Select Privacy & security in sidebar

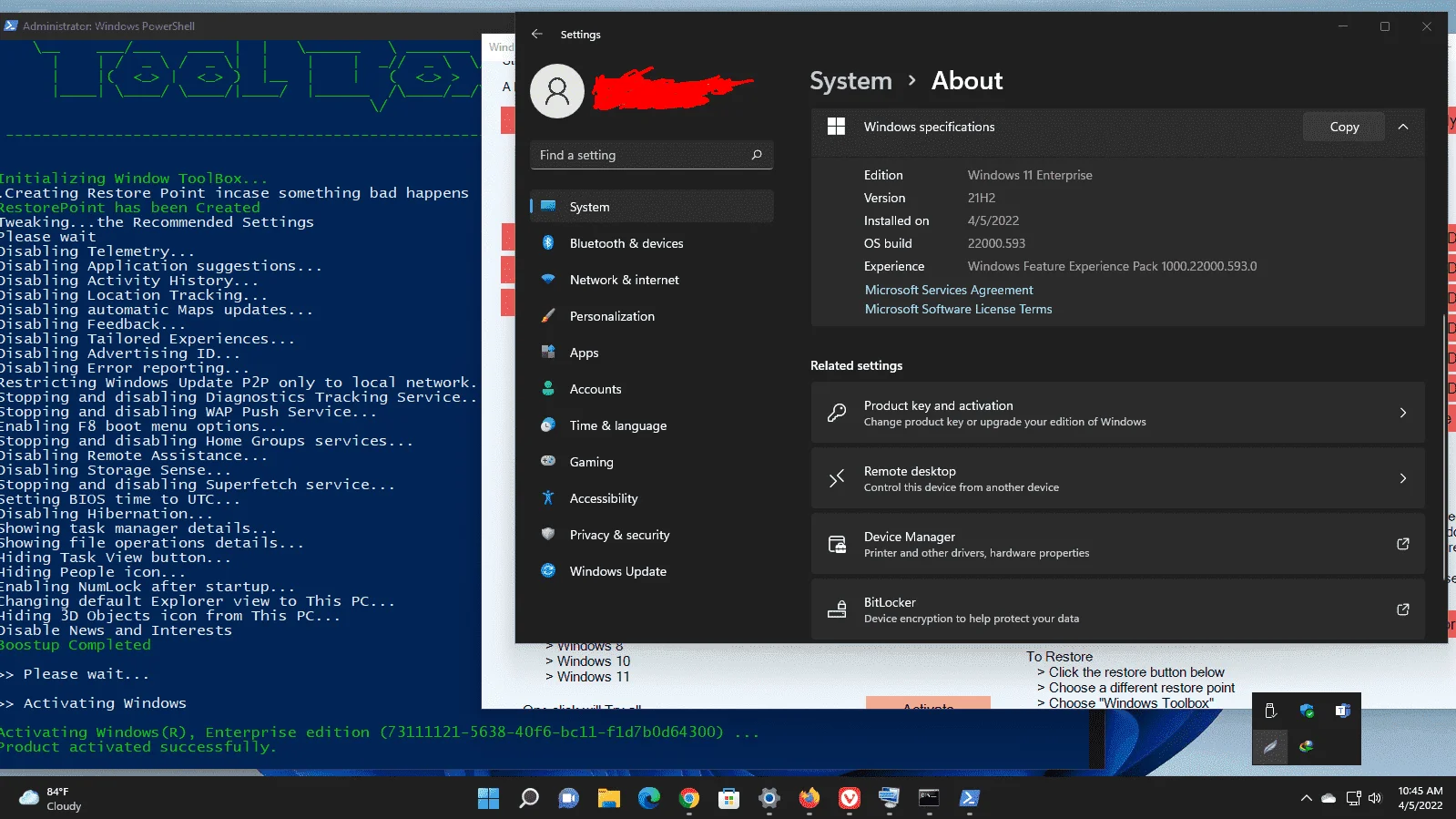[652, 535]
